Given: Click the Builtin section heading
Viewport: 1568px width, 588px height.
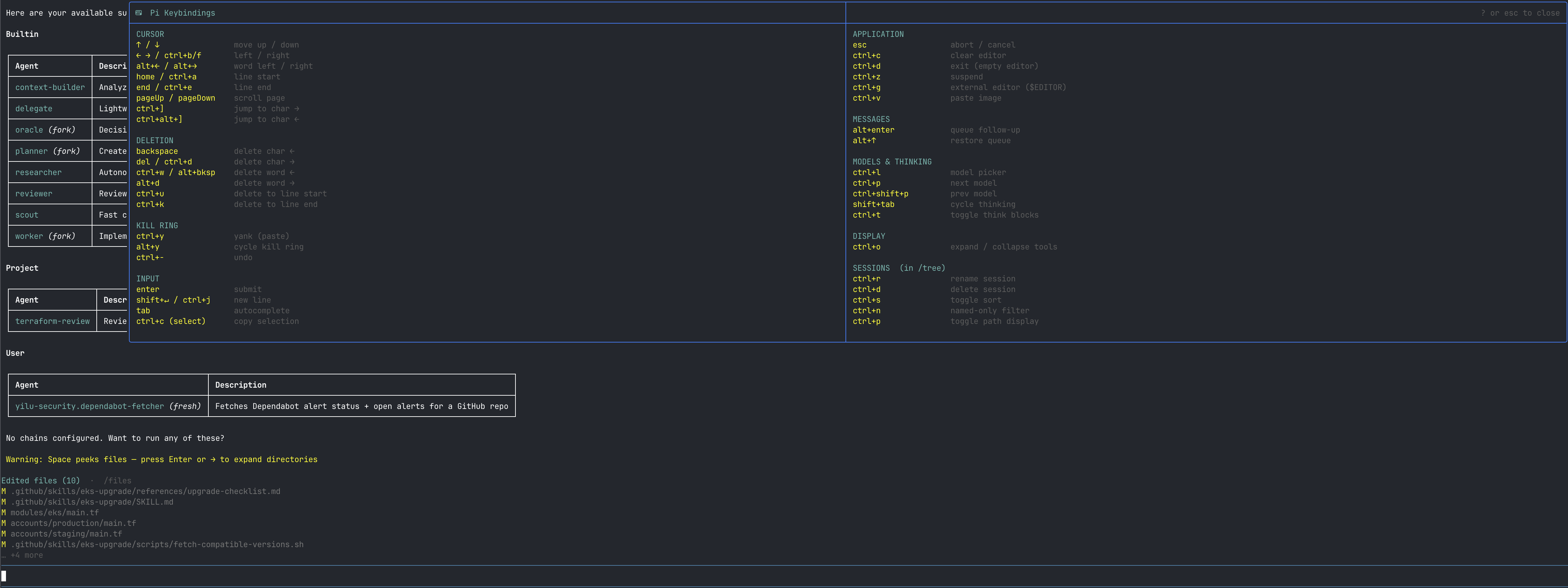Looking at the screenshot, I should [22, 34].
